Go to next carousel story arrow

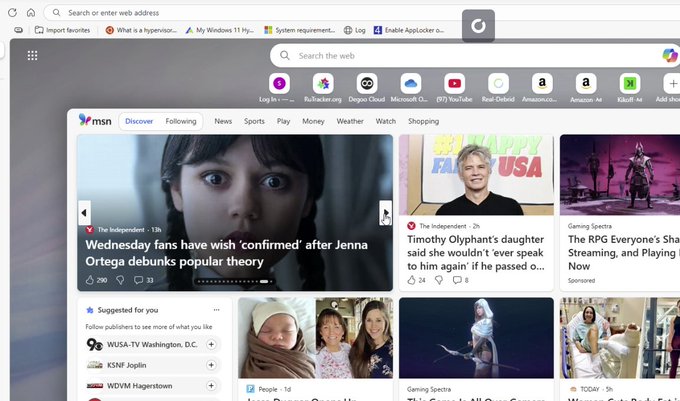click(386, 213)
